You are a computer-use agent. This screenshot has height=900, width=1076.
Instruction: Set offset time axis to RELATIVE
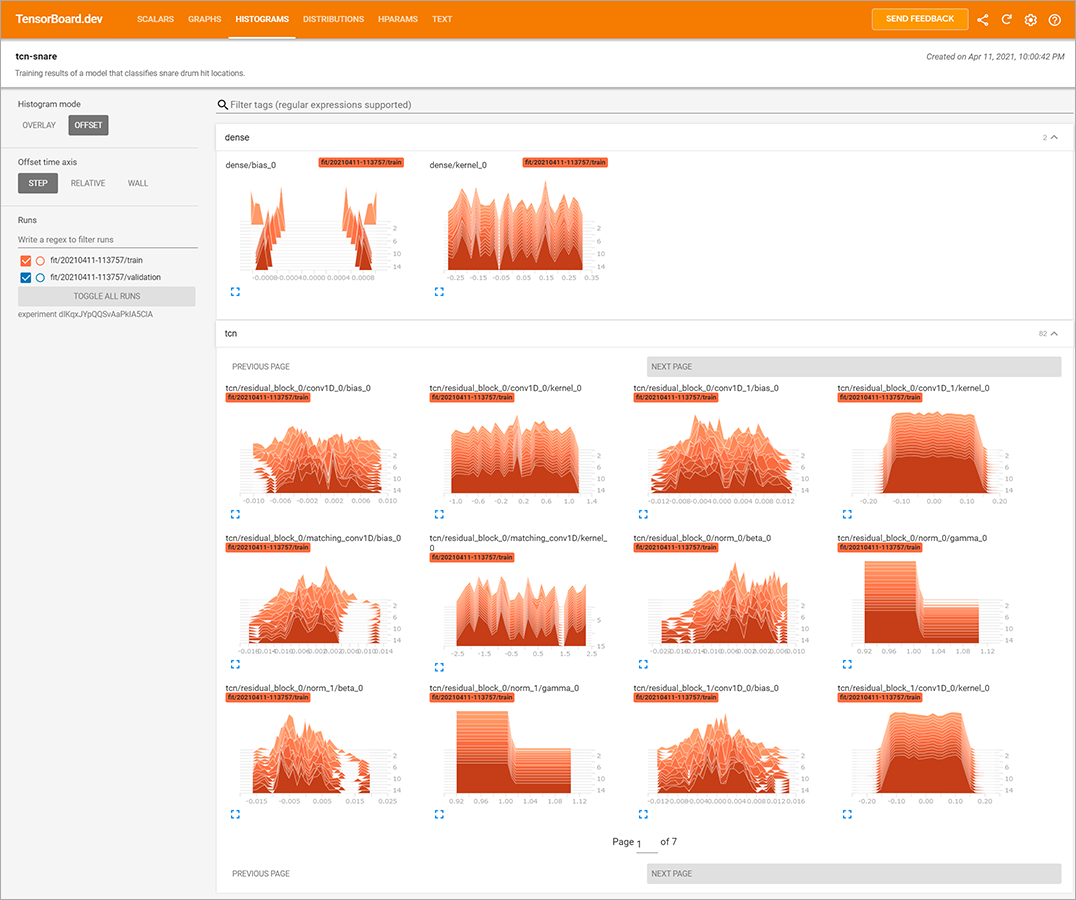[x=88, y=183]
